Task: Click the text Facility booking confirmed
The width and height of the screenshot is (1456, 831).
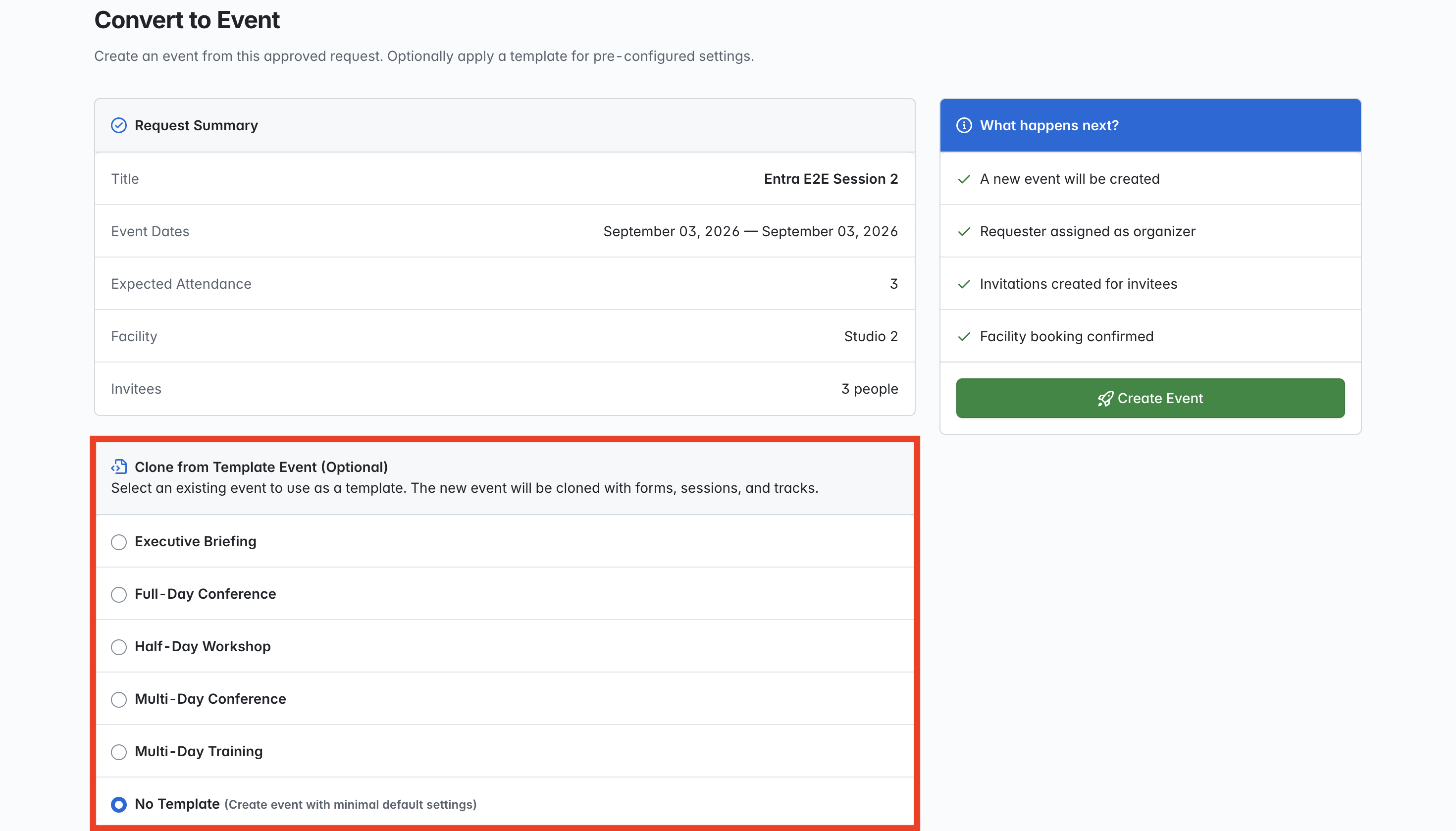Action: click(1067, 337)
